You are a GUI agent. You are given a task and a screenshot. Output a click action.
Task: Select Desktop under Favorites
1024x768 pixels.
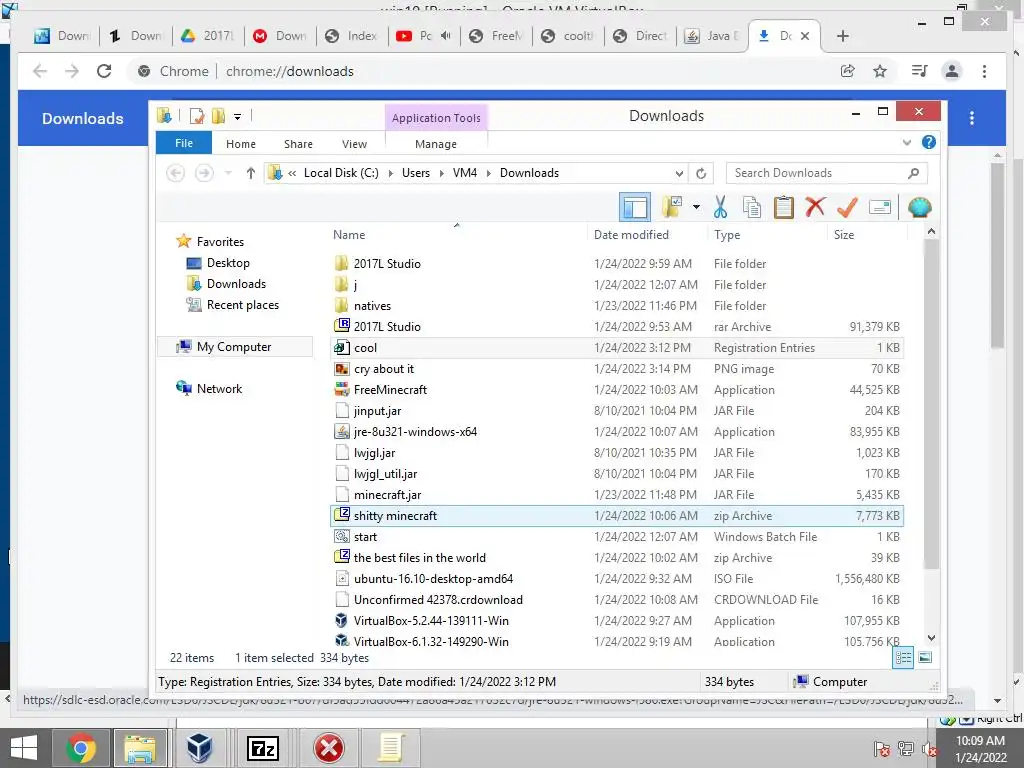click(228, 263)
